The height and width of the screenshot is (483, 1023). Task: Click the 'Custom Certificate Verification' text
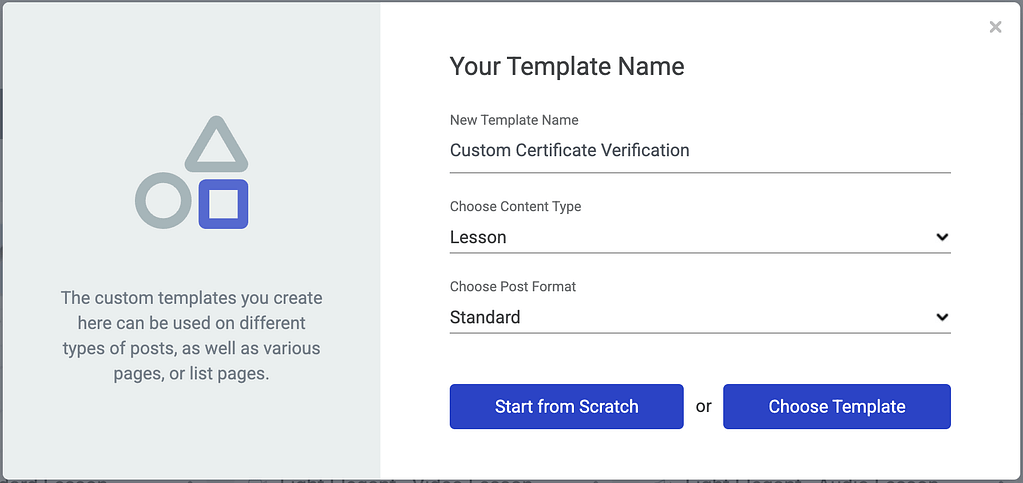[x=569, y=150]
